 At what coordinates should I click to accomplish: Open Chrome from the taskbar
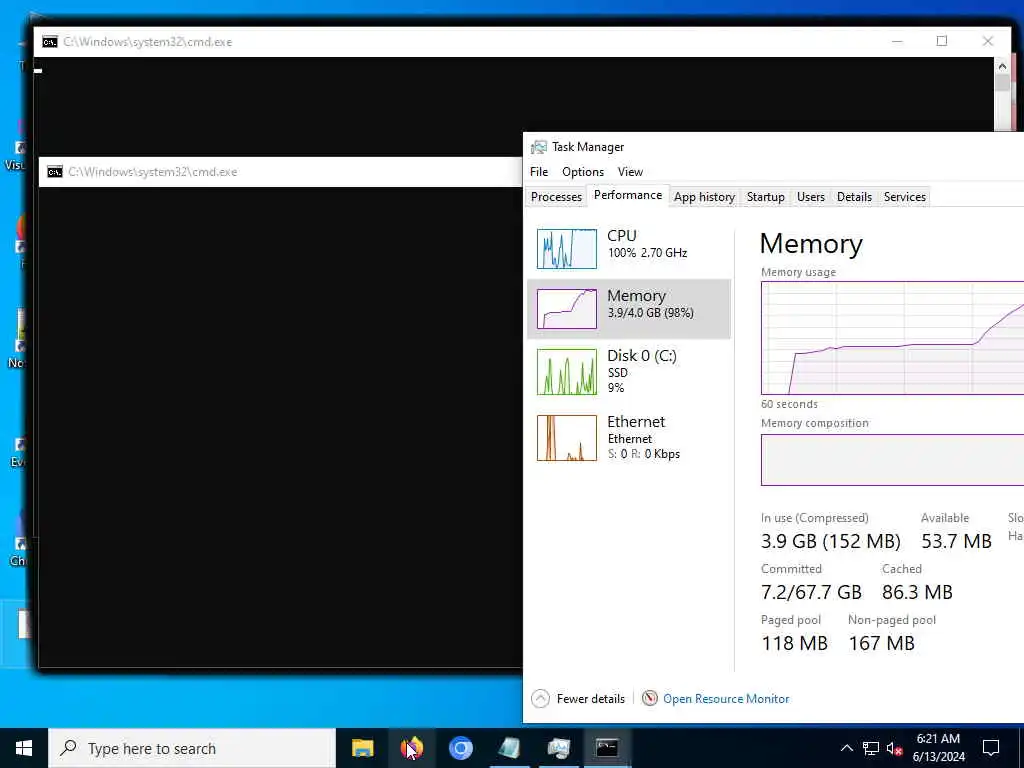point(460,748)
